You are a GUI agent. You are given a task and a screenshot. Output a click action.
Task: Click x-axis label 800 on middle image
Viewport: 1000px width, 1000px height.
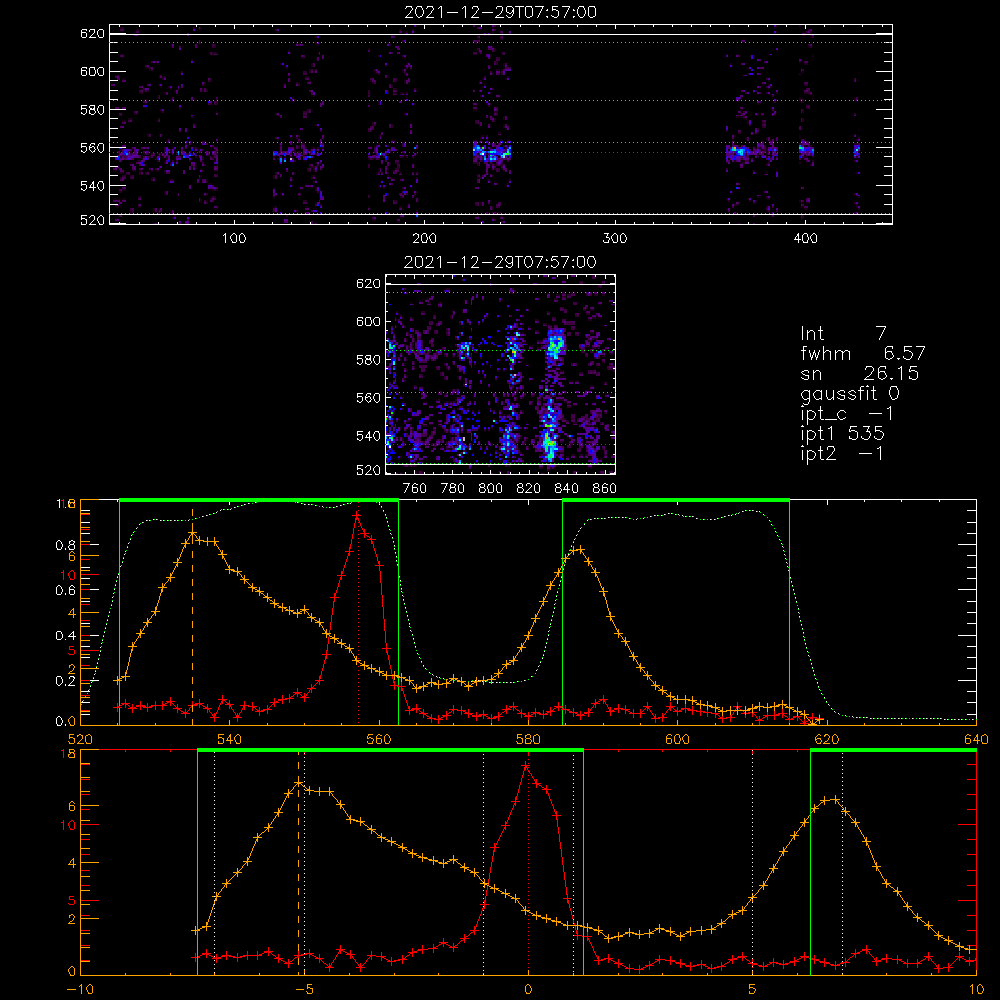490,489
